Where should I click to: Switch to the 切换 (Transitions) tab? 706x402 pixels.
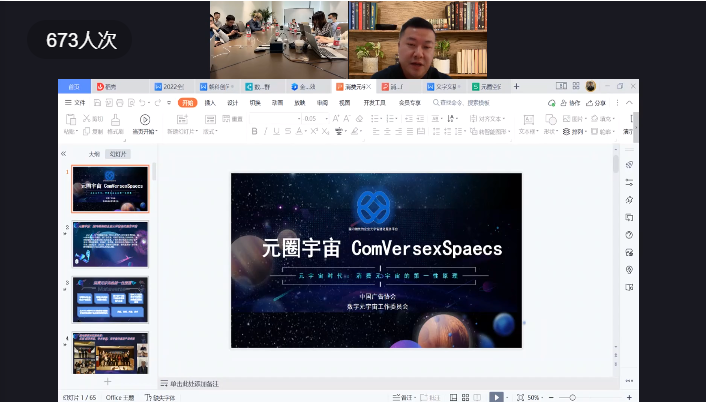255,103
